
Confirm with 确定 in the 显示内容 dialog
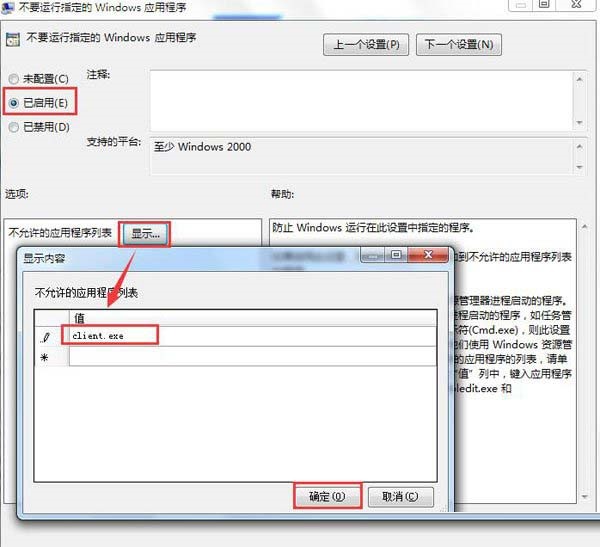pos(326,496)
